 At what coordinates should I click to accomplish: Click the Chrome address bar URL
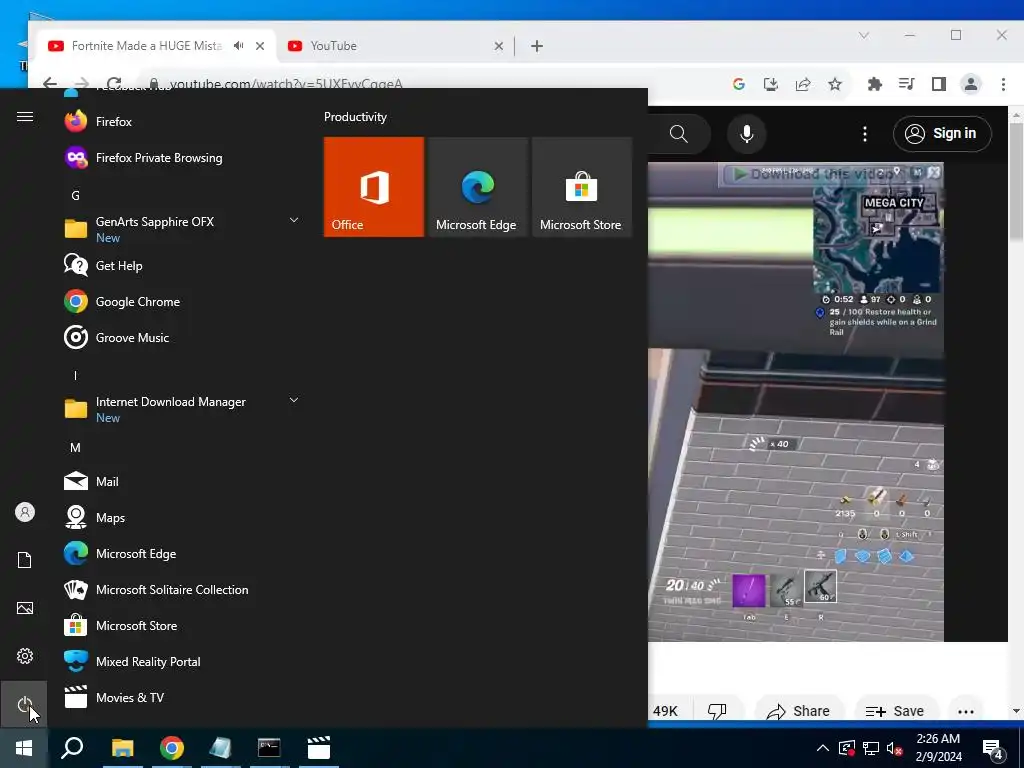[x=286, y=84]
